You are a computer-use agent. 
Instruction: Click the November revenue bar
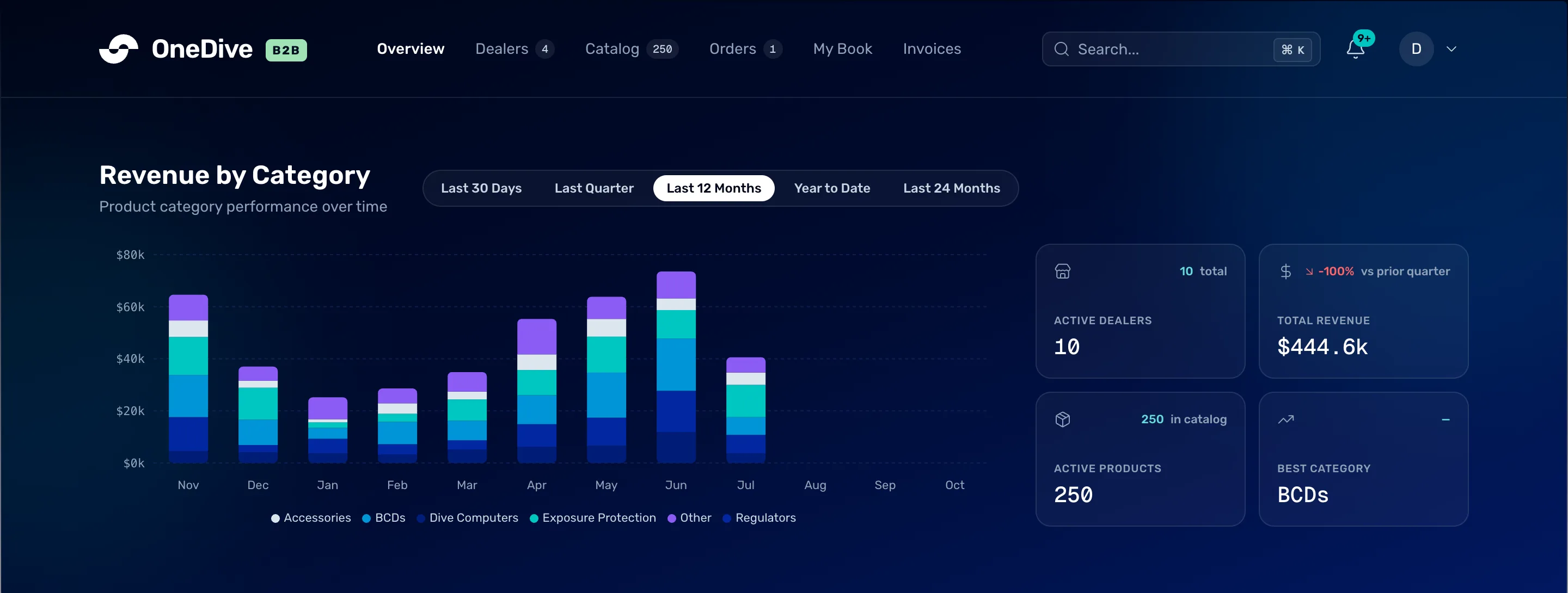click(x=188, y=379)
